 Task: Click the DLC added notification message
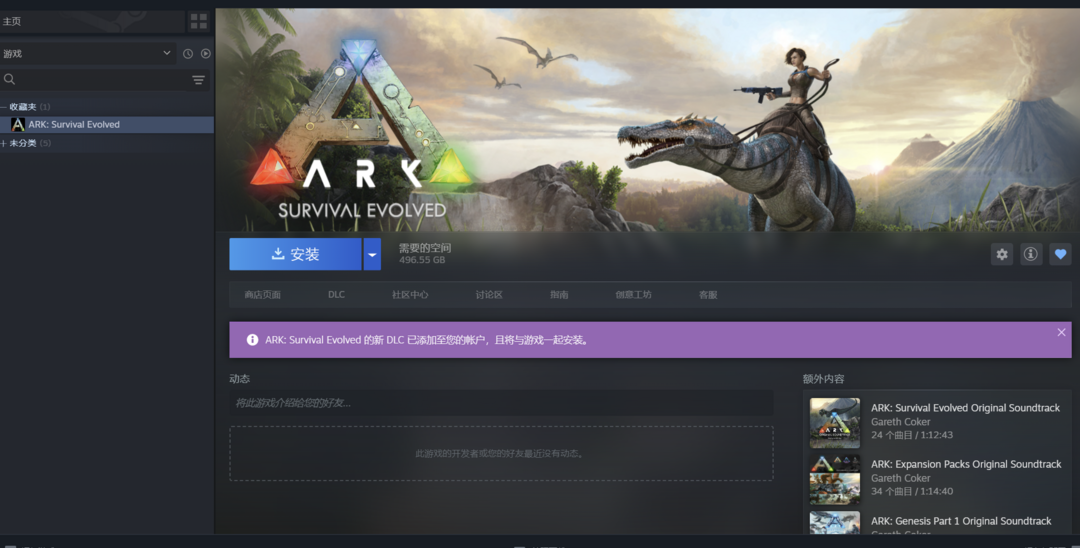428,340
